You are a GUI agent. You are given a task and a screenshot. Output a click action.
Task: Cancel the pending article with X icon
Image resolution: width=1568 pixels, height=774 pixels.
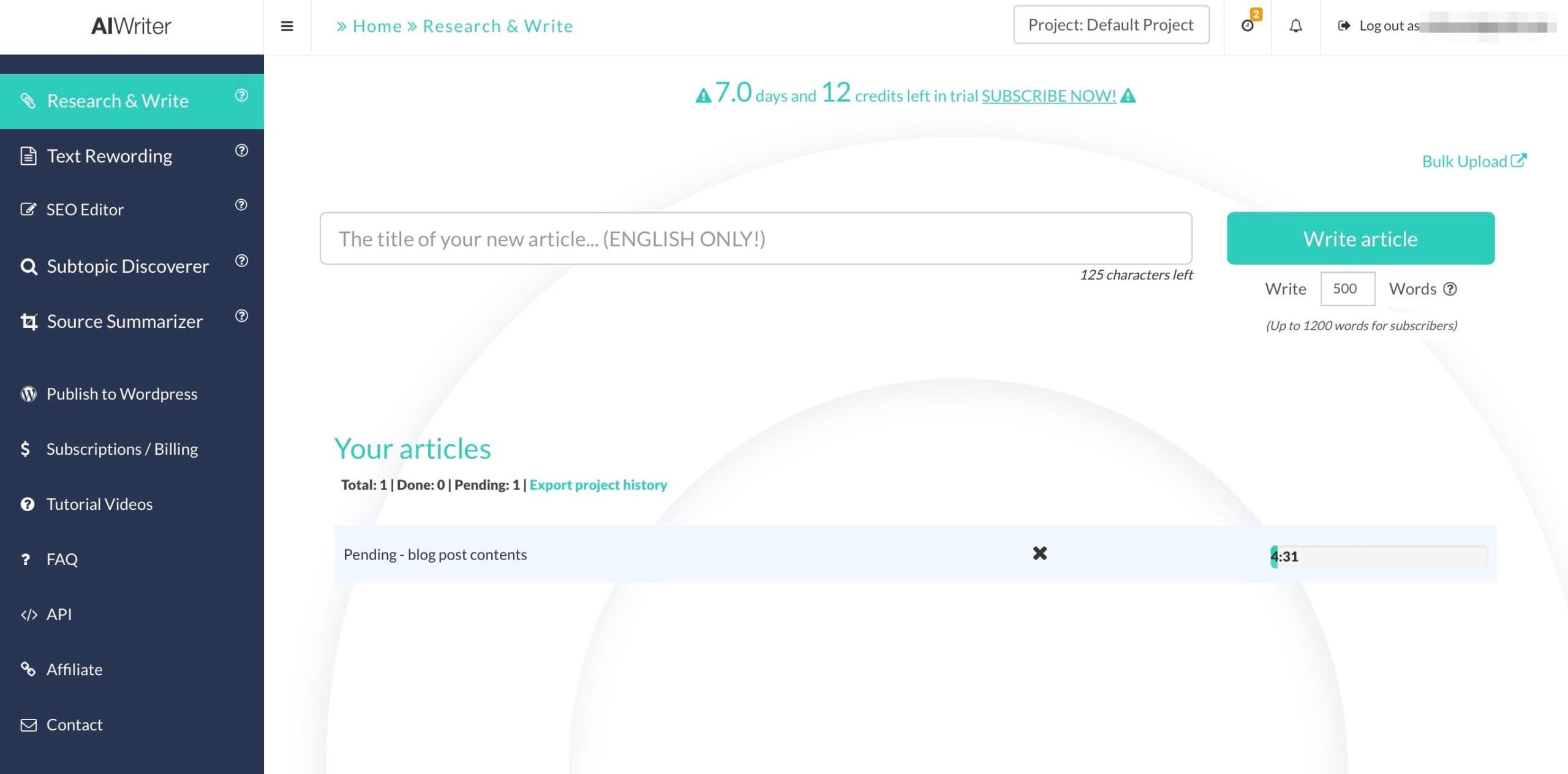point(1039,553)
